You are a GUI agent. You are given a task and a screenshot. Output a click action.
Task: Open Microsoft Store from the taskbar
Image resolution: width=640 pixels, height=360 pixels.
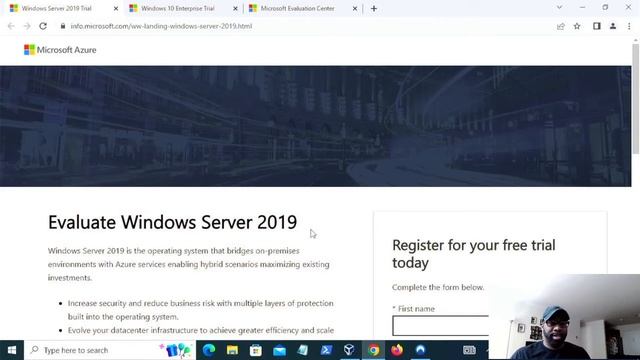click(256, 350)
